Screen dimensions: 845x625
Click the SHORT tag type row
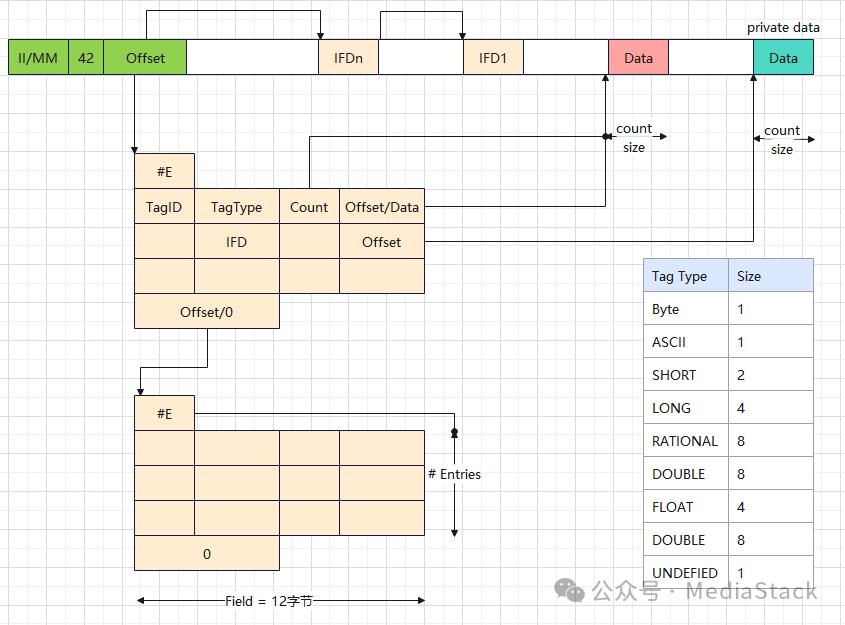(x=728, y=374)
